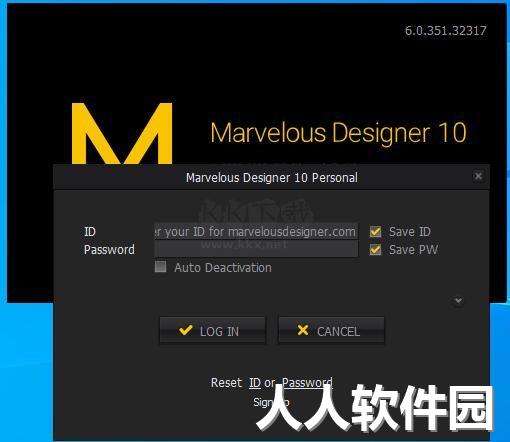Click the Marvelous Designer 10 Personal dialog title
Screen dimensions: 510x442
click(x=272, y=178)
